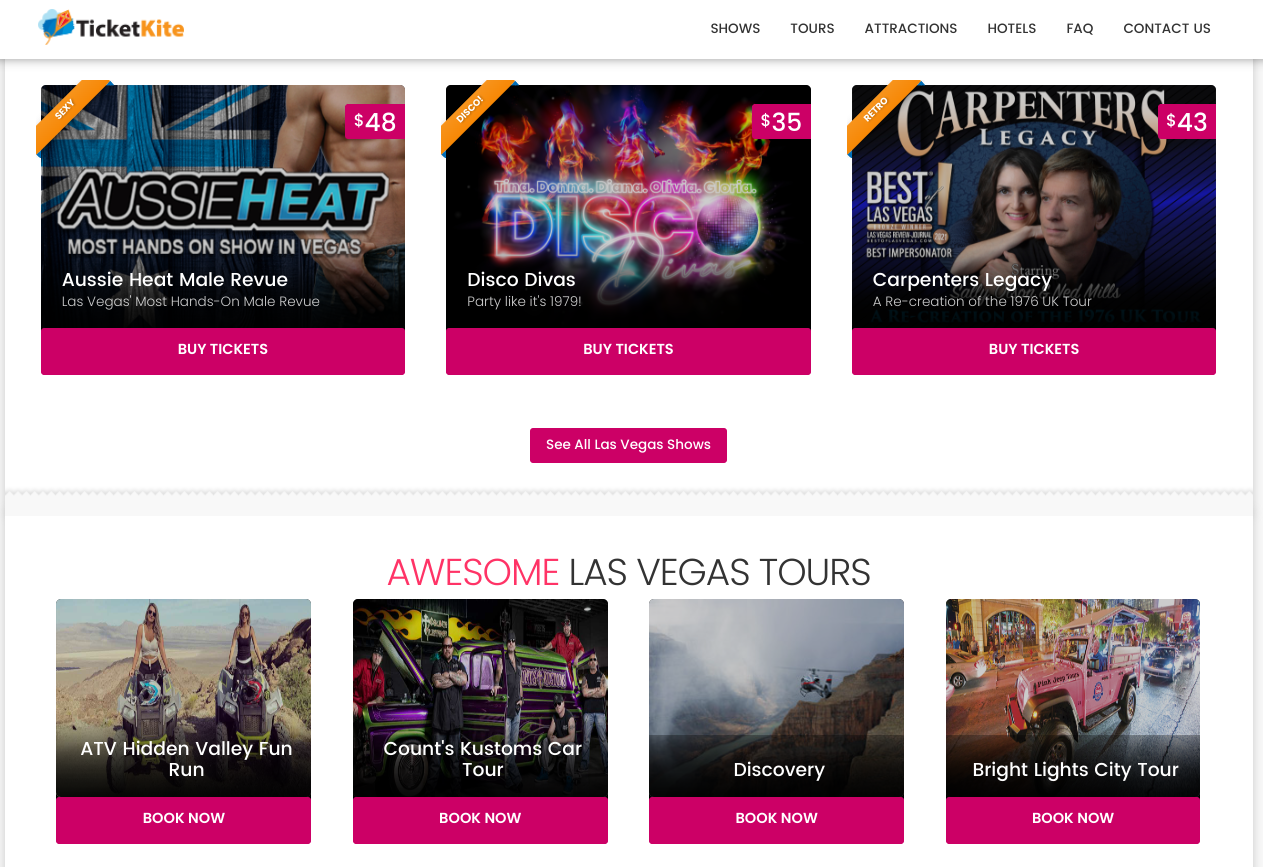
Task: Buy tickets for Aussie Heat Male Revue
Action: click(x=223, y=350)
